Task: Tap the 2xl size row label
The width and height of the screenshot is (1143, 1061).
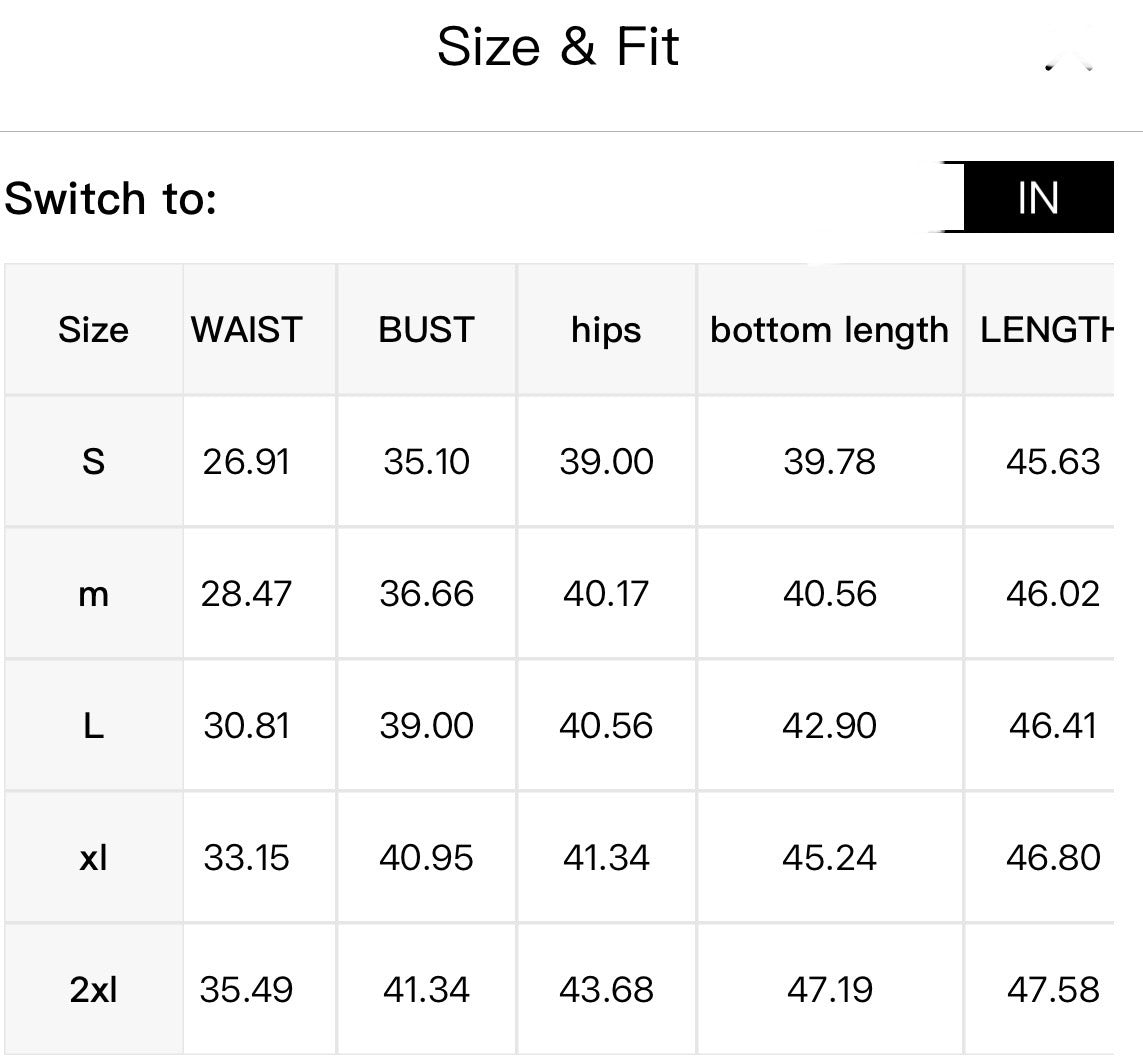Action: tap(93, 990)
